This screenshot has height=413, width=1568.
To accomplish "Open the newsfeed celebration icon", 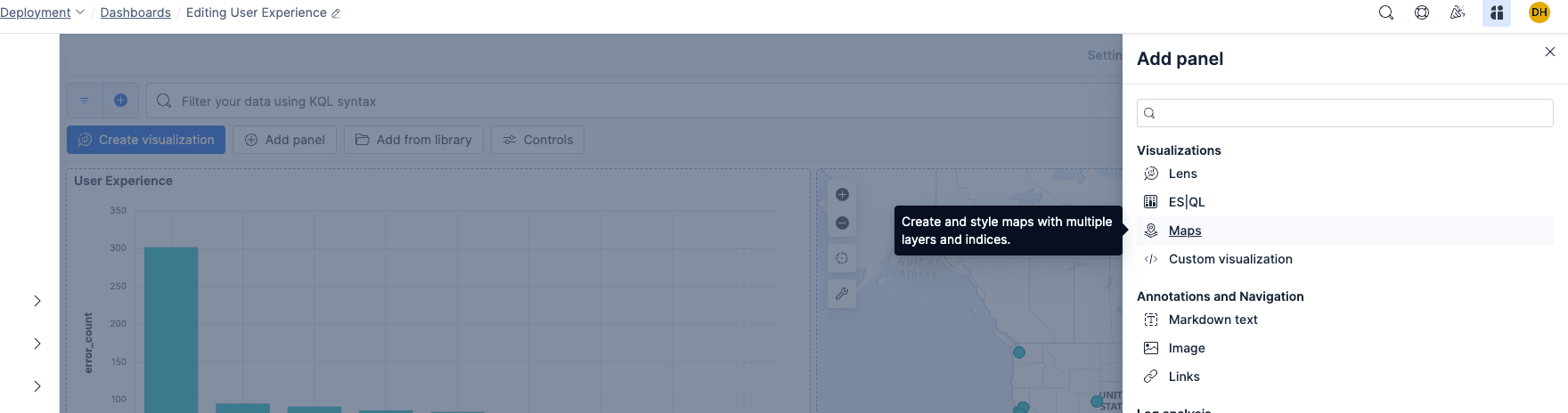I will coord(1458,12).
